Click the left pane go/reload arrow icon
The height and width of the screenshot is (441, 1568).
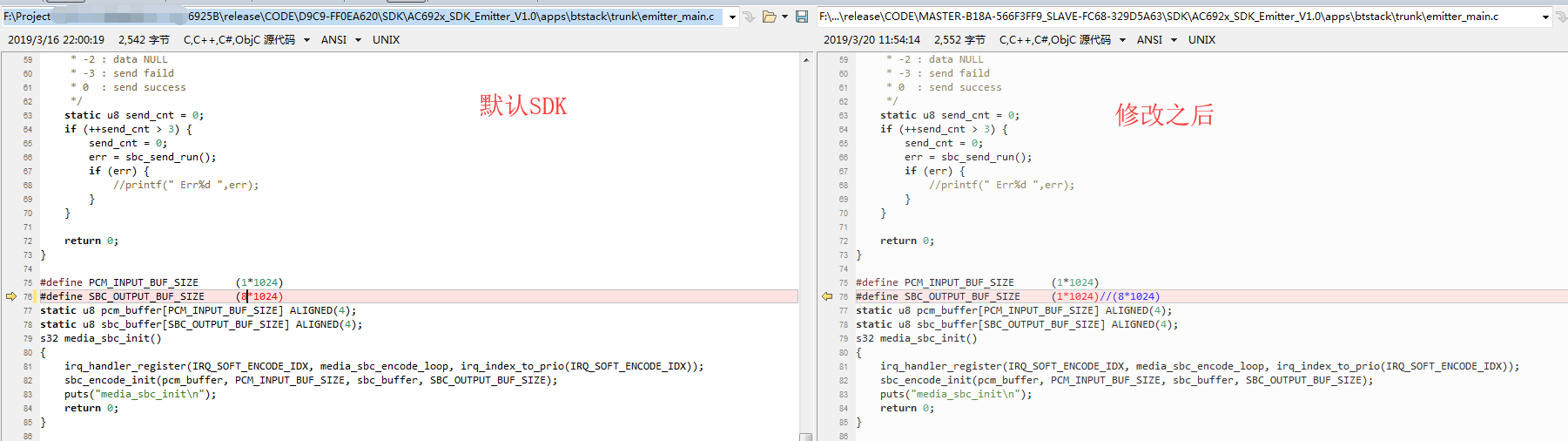750,17
